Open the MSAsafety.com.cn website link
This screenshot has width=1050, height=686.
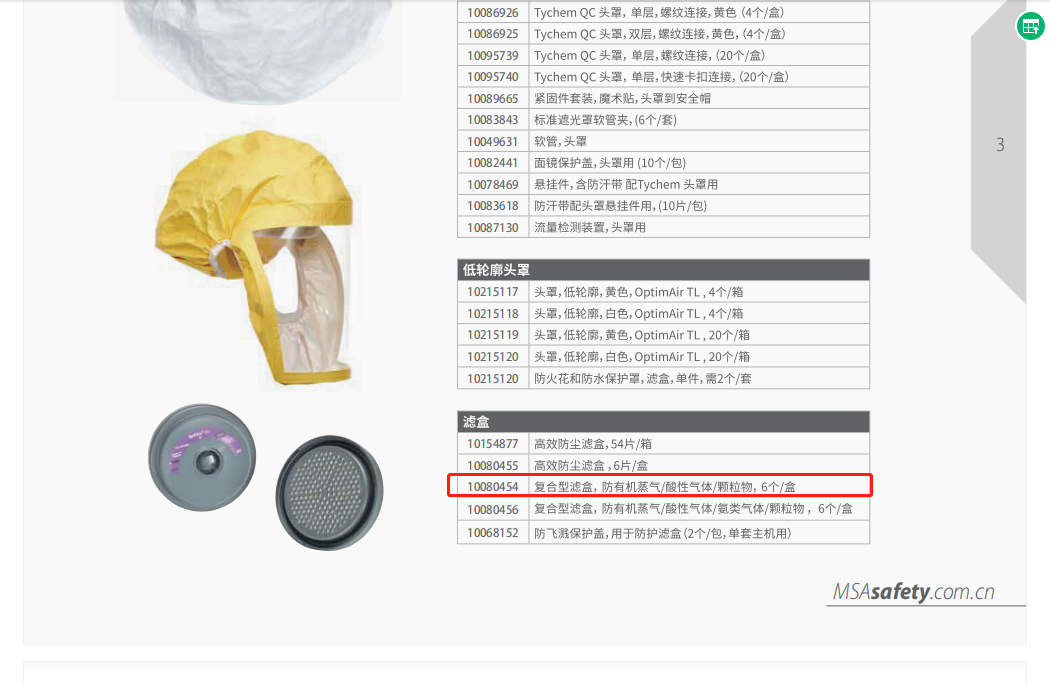tap(913, 592)
